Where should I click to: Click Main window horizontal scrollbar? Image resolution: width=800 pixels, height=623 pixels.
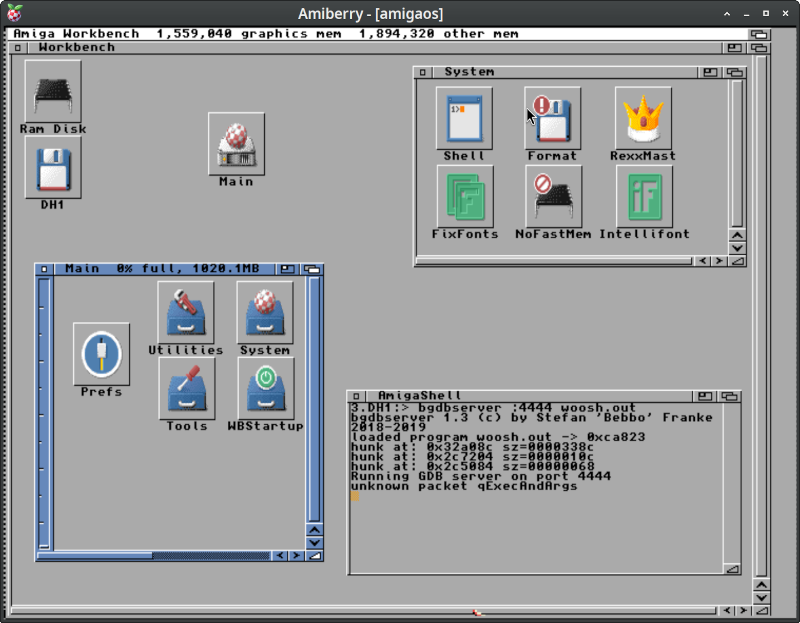coord(154,556)
